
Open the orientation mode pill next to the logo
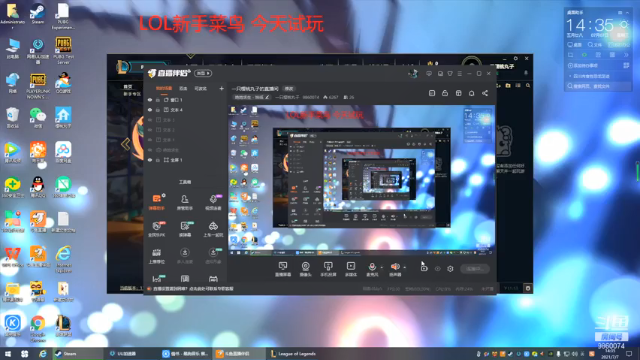coord(203,73)
